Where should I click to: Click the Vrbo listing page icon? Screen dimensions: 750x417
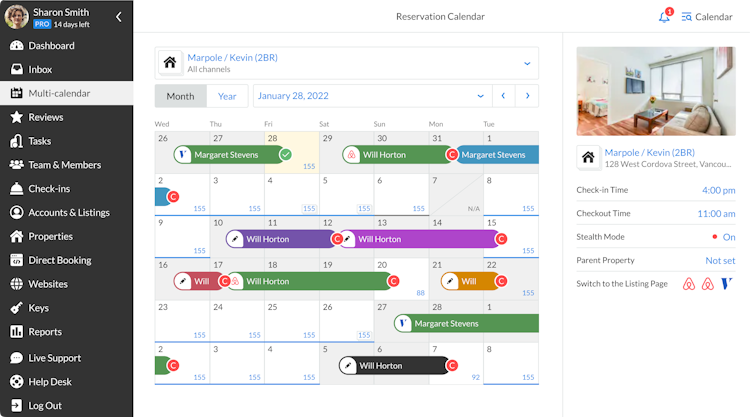pyautogui.click(x=726, y=284)
